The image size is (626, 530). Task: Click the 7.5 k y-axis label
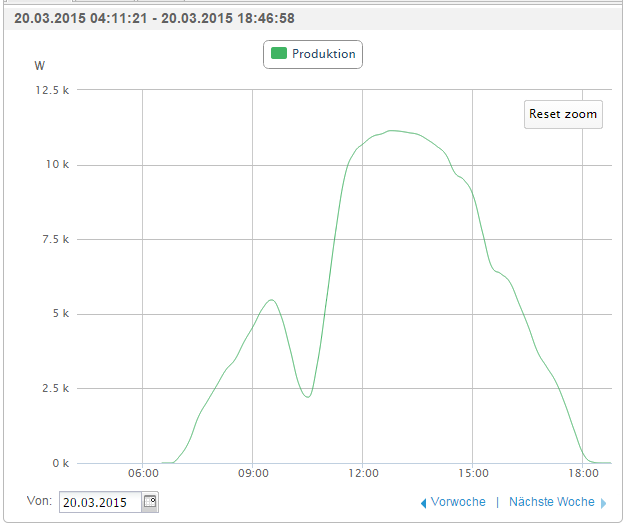pos(54,240)
